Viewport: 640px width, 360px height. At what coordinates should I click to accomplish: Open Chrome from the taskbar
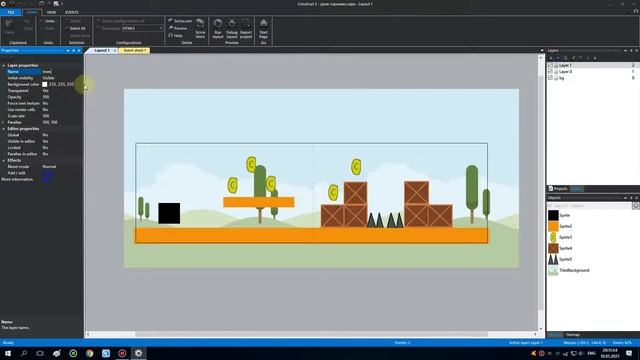click(x=89, y=353)
